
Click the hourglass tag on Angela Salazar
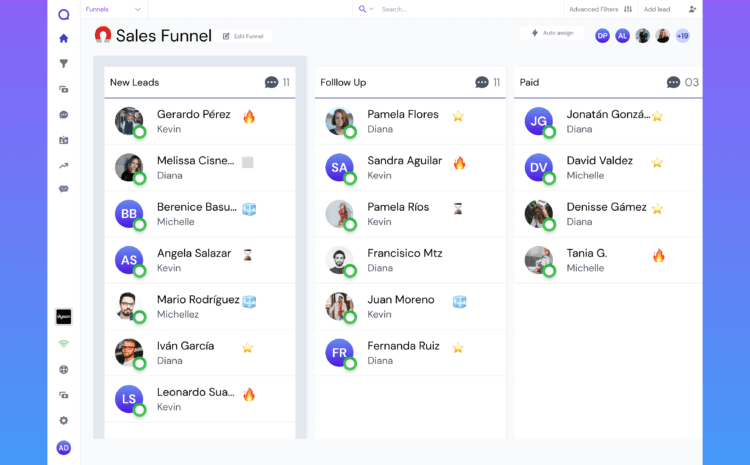(247, 255)
